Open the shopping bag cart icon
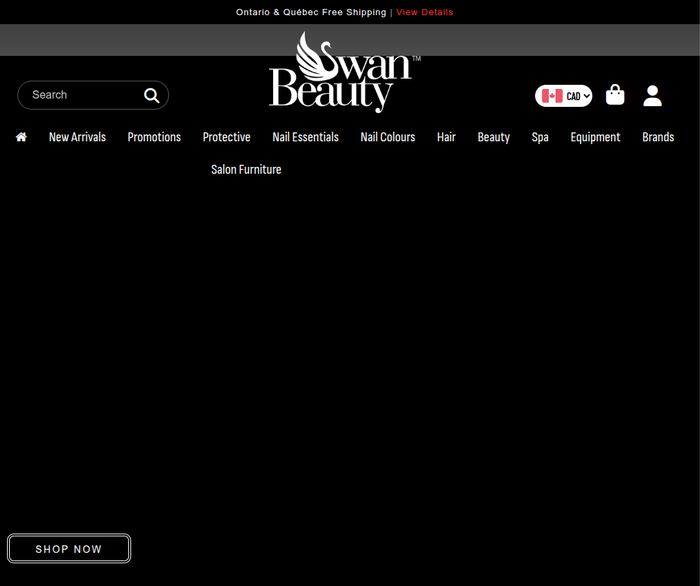700x586 pixels. (x=615, y=95)
